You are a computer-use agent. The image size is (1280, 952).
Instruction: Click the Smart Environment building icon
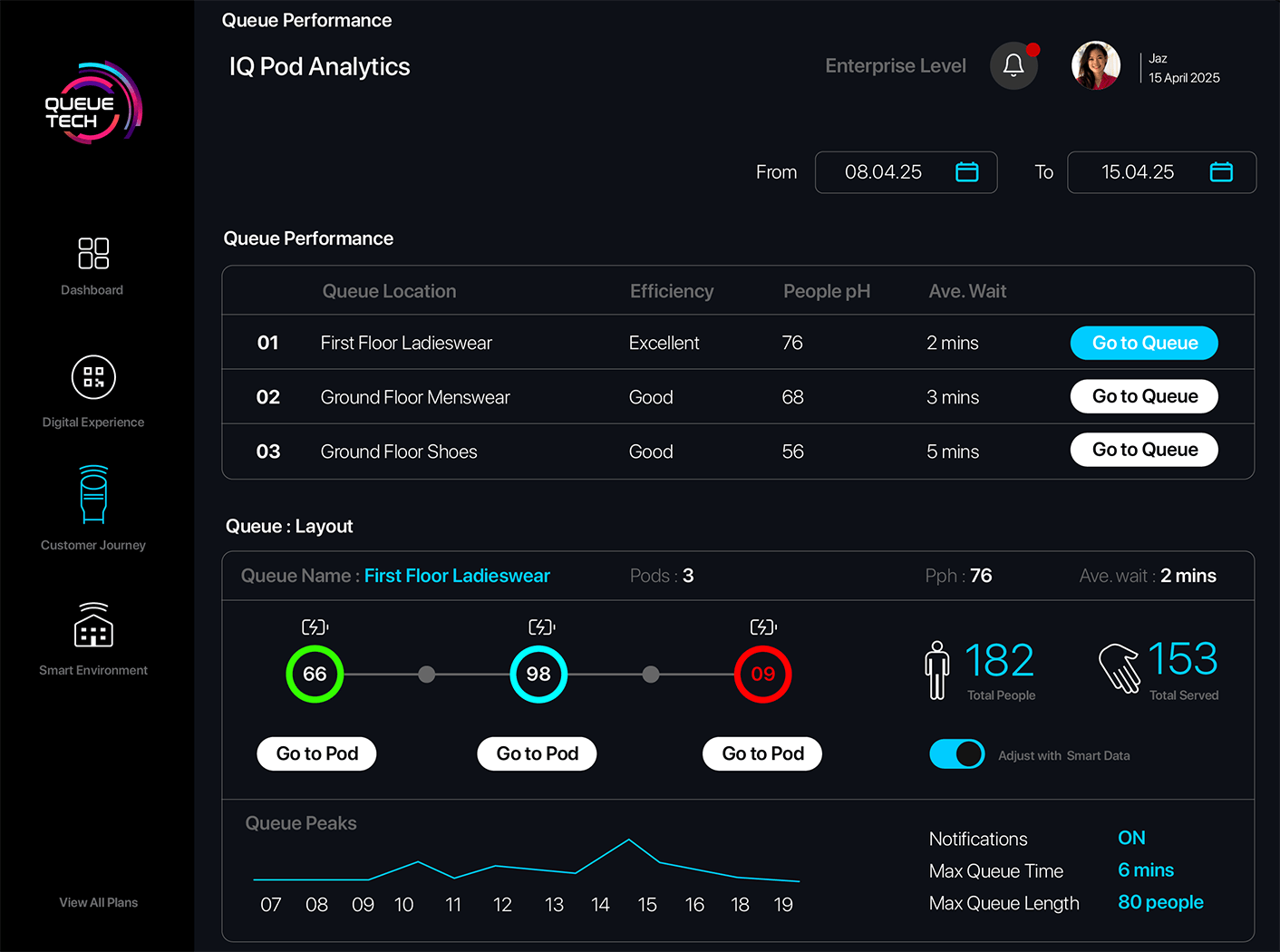tap(92, 626)
